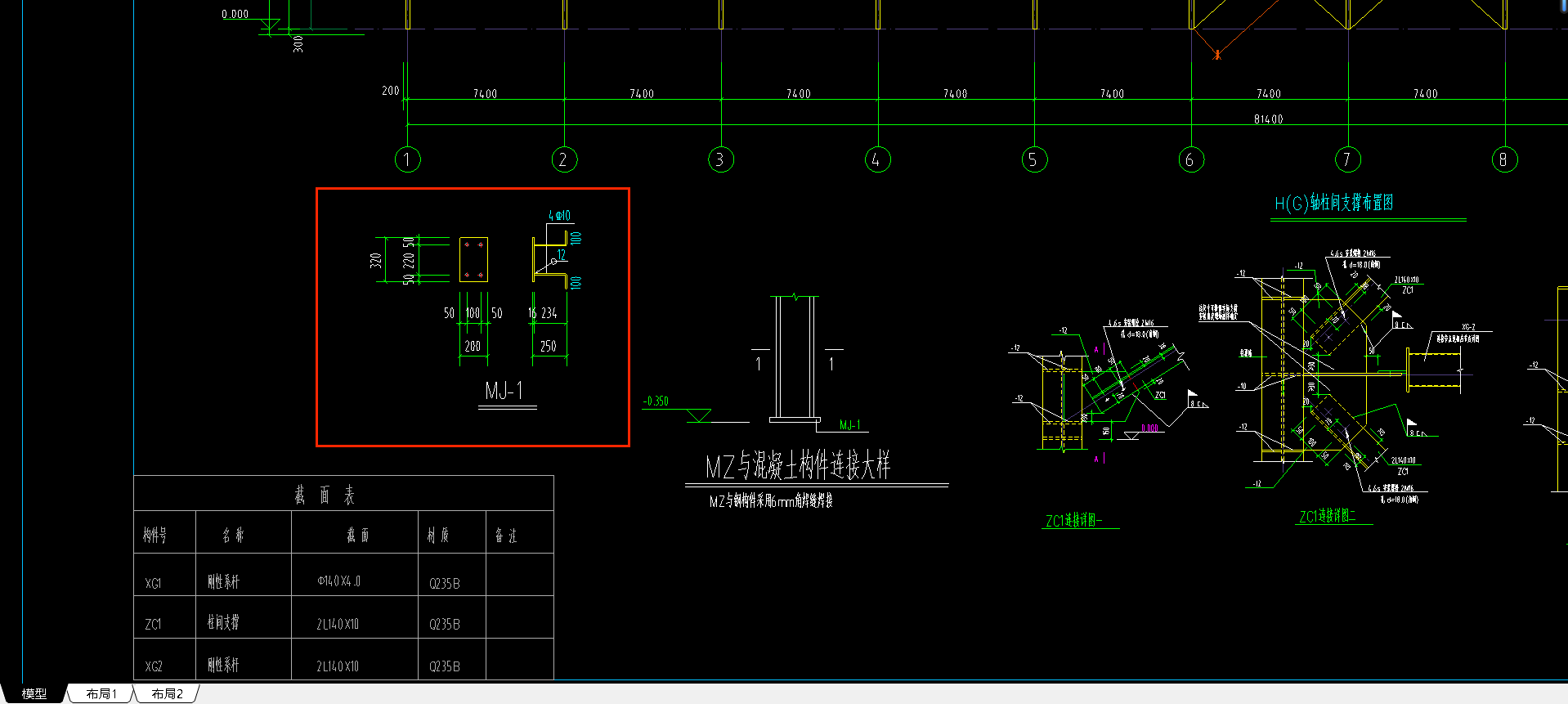This screenshot has width=1568, height=704.
Task: Click Q235B in the XG1 row
Action: coord(445,584)
